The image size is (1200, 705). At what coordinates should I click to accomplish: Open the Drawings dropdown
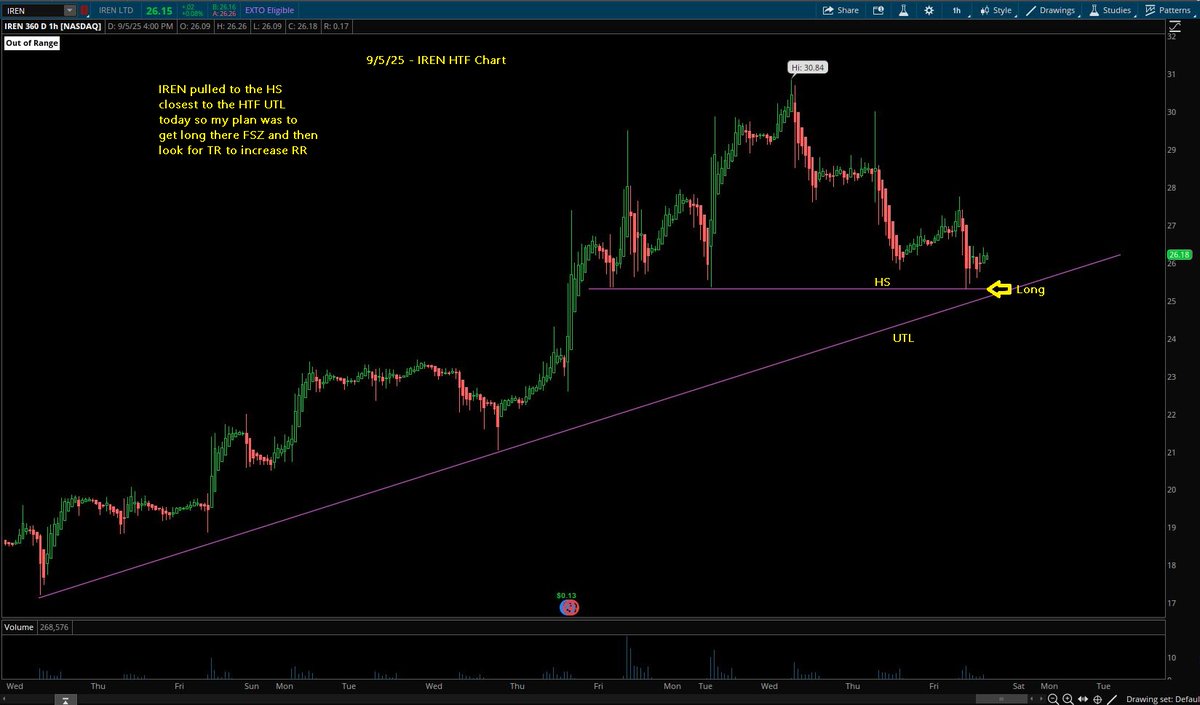pos(1051,10)
